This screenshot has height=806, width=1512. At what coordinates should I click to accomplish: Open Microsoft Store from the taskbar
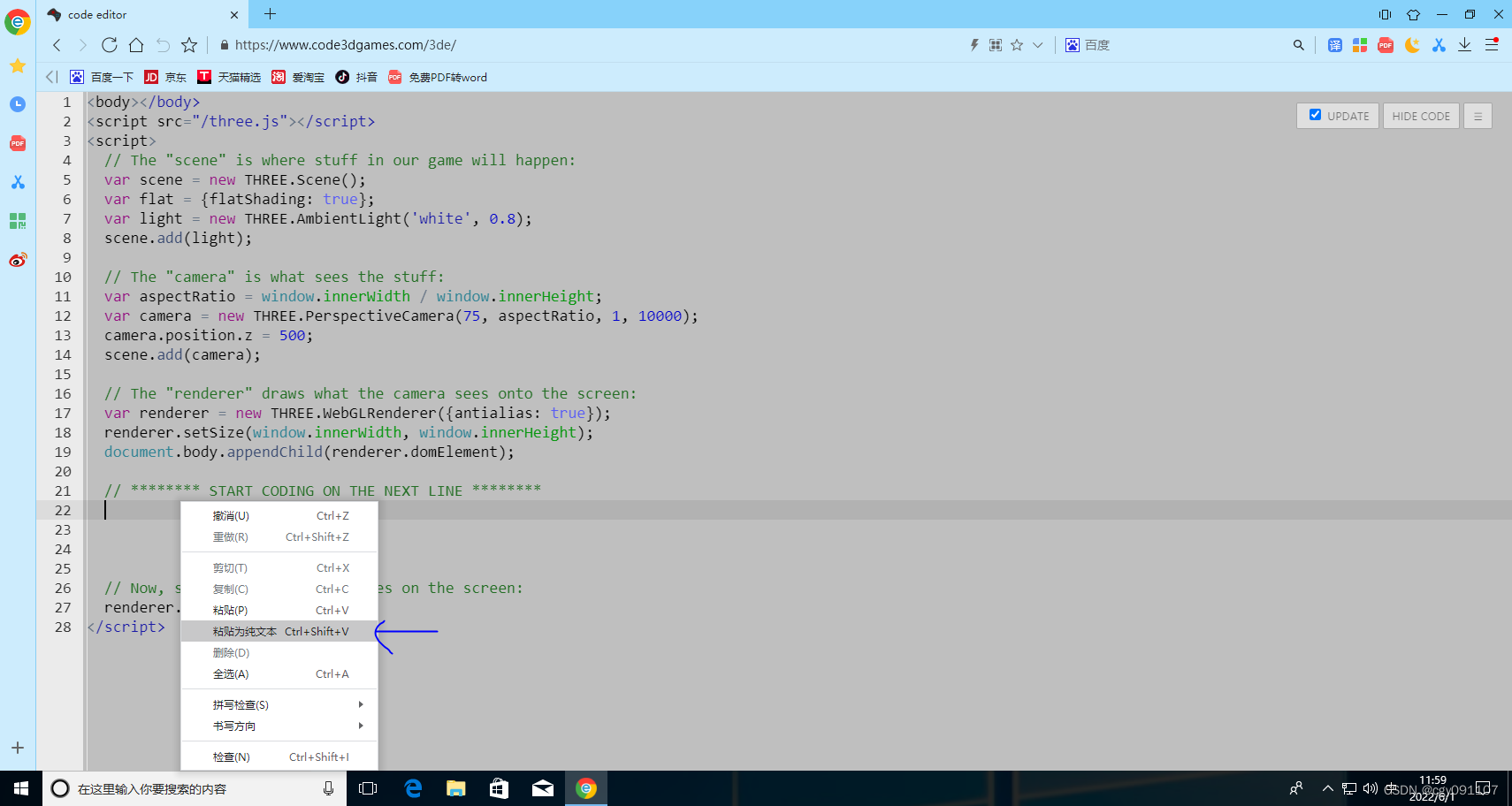pyautogui.click(x=500, y=788)
